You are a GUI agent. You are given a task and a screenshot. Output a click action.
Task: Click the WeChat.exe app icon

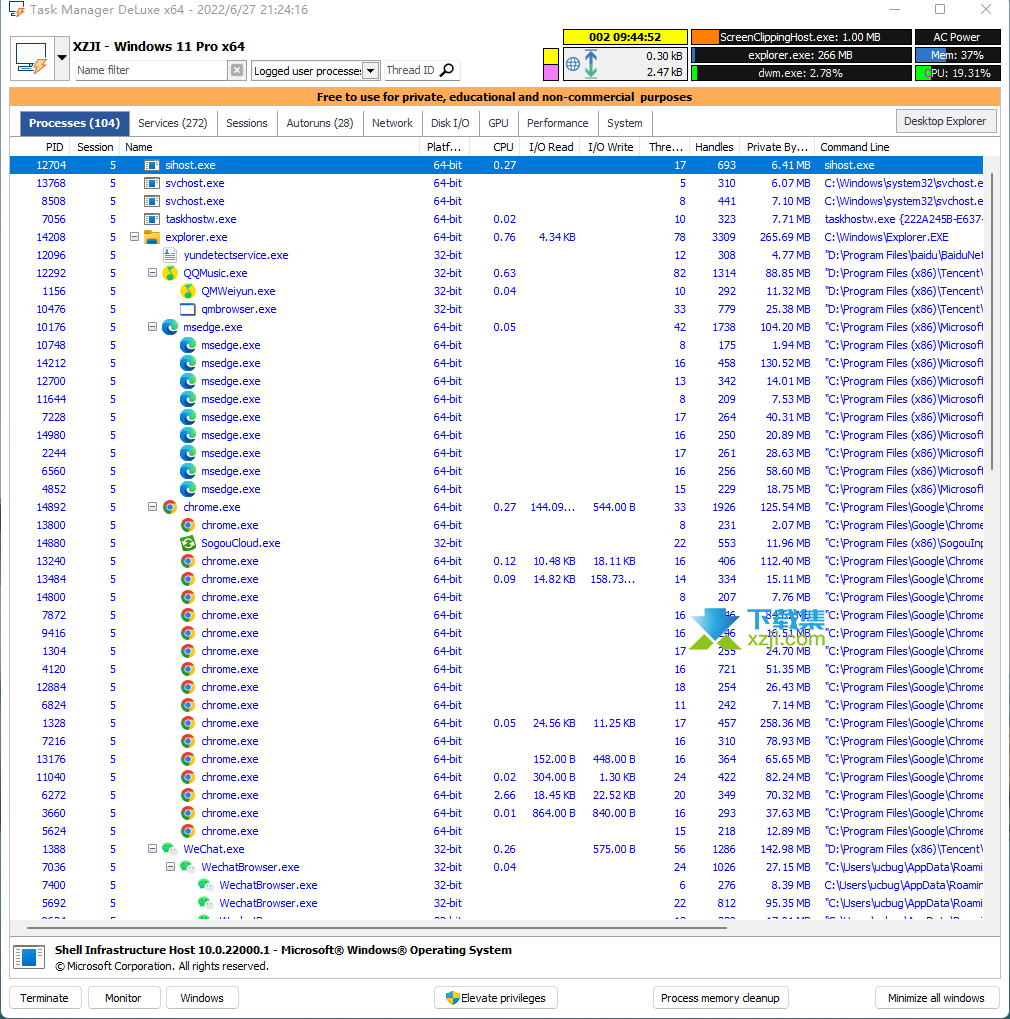click(170, 849)
